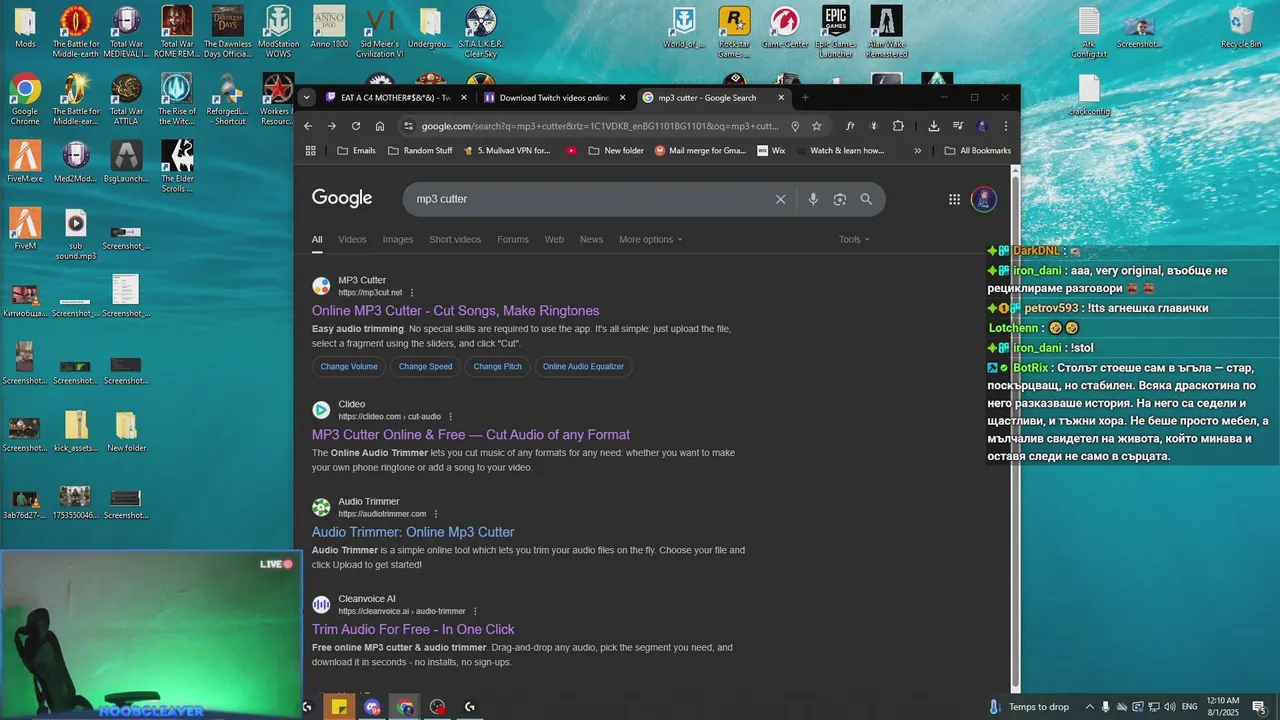Start Google voice search microphone

[813, 199]
